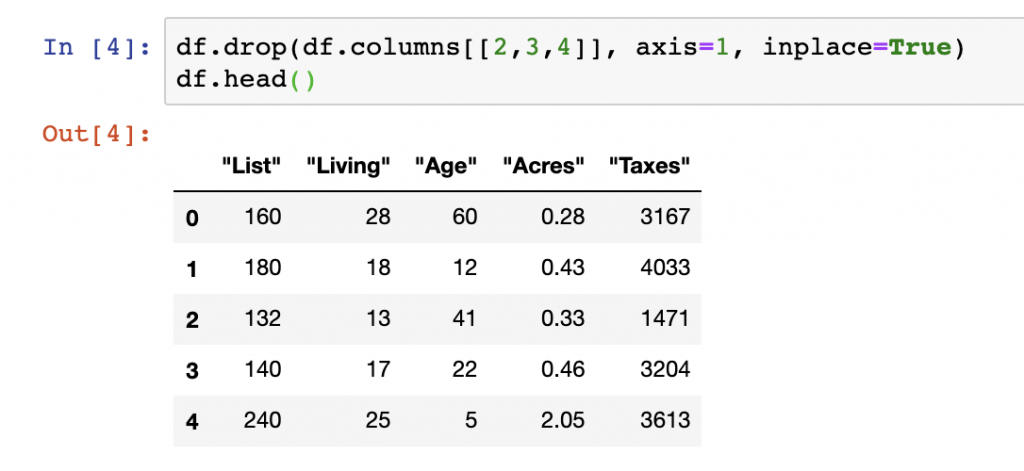Screen dimensions: 1024x471
Task: Click Age value 12
Action: coord(465,267)
